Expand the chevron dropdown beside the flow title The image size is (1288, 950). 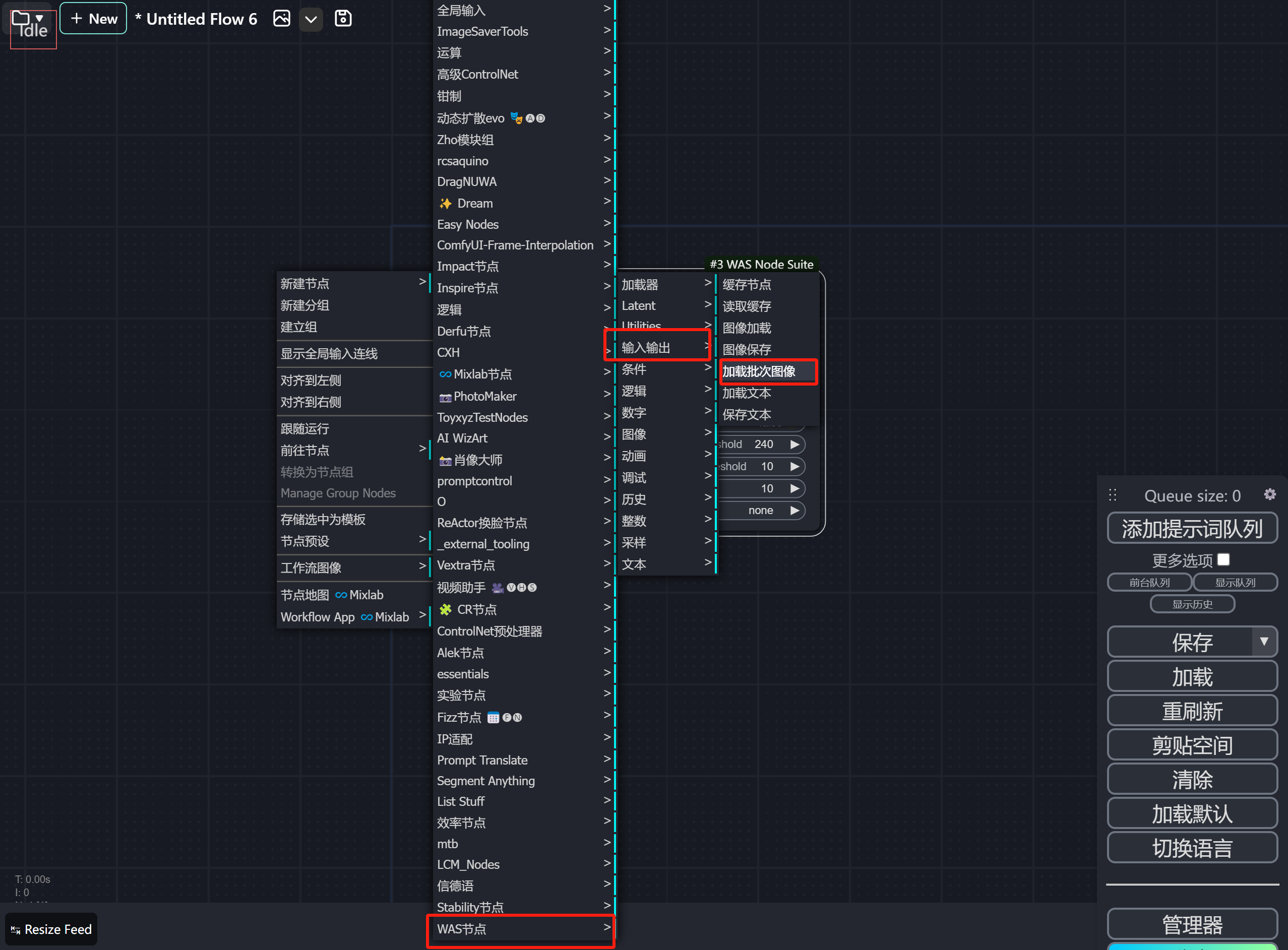[x=311, y=19]
